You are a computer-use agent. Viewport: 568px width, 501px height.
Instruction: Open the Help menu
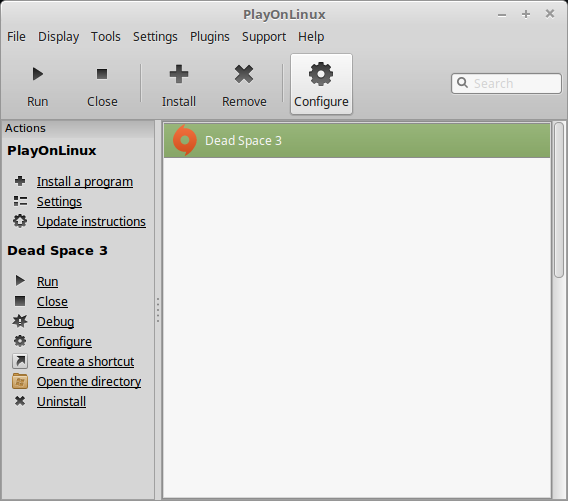pyautogui.click(x=311, y=37)
